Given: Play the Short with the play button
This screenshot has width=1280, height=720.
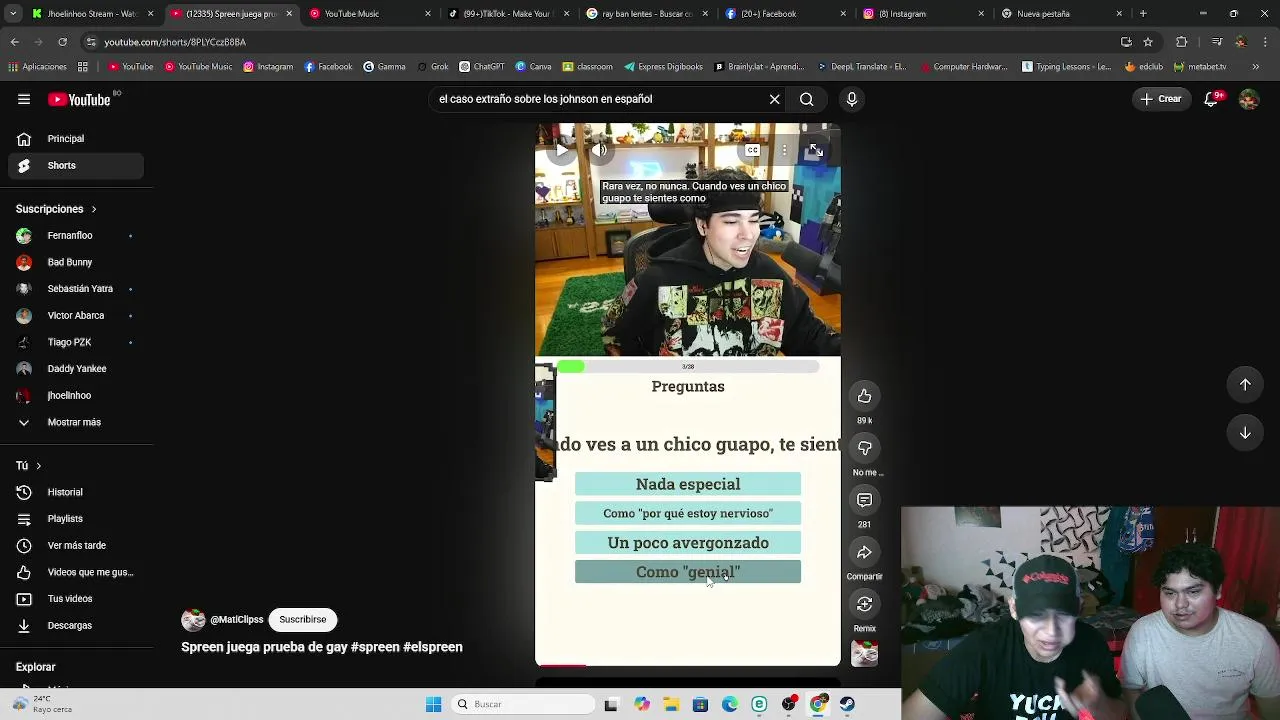Looking at the screenshot, I should (x=561, y=151).
